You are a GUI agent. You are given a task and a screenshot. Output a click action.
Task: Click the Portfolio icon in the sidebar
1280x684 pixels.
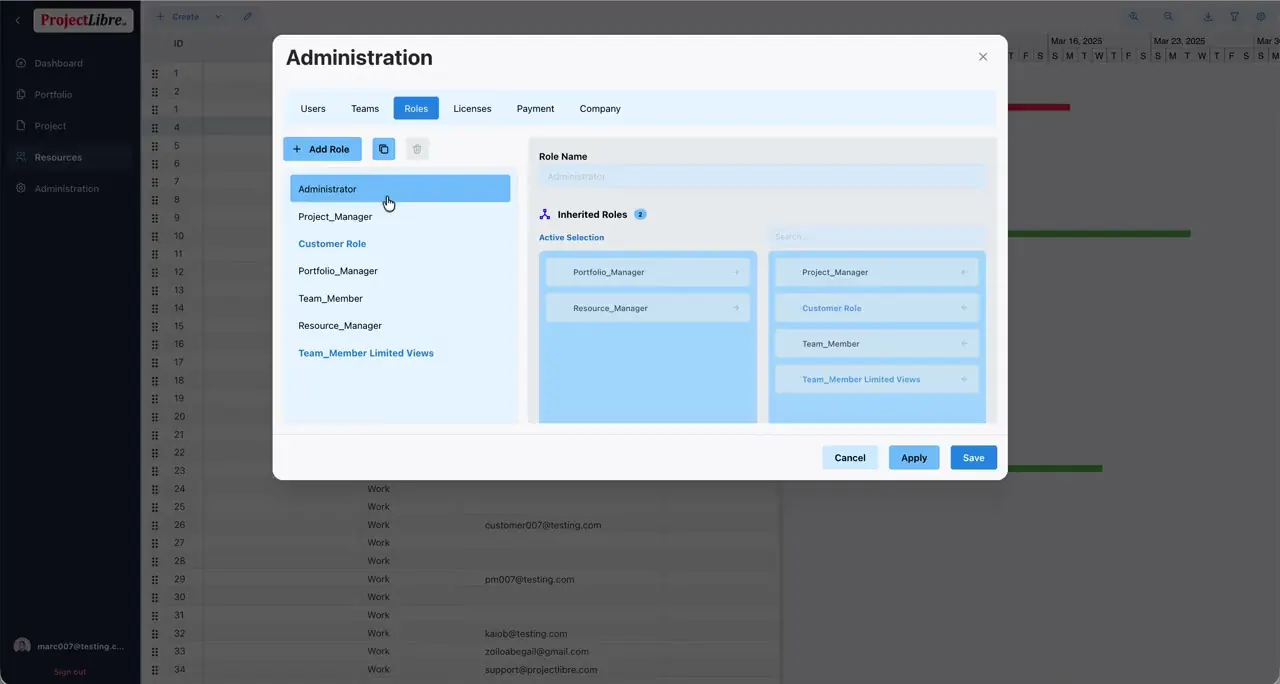(x=21, y=94)
